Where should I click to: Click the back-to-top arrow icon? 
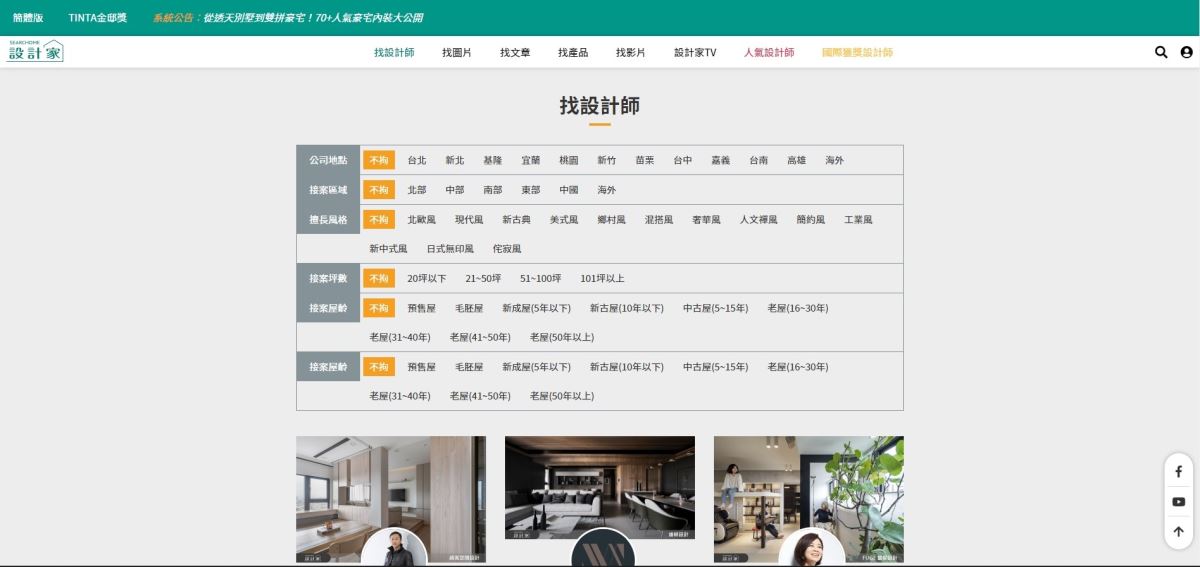tap(1179, 533)
